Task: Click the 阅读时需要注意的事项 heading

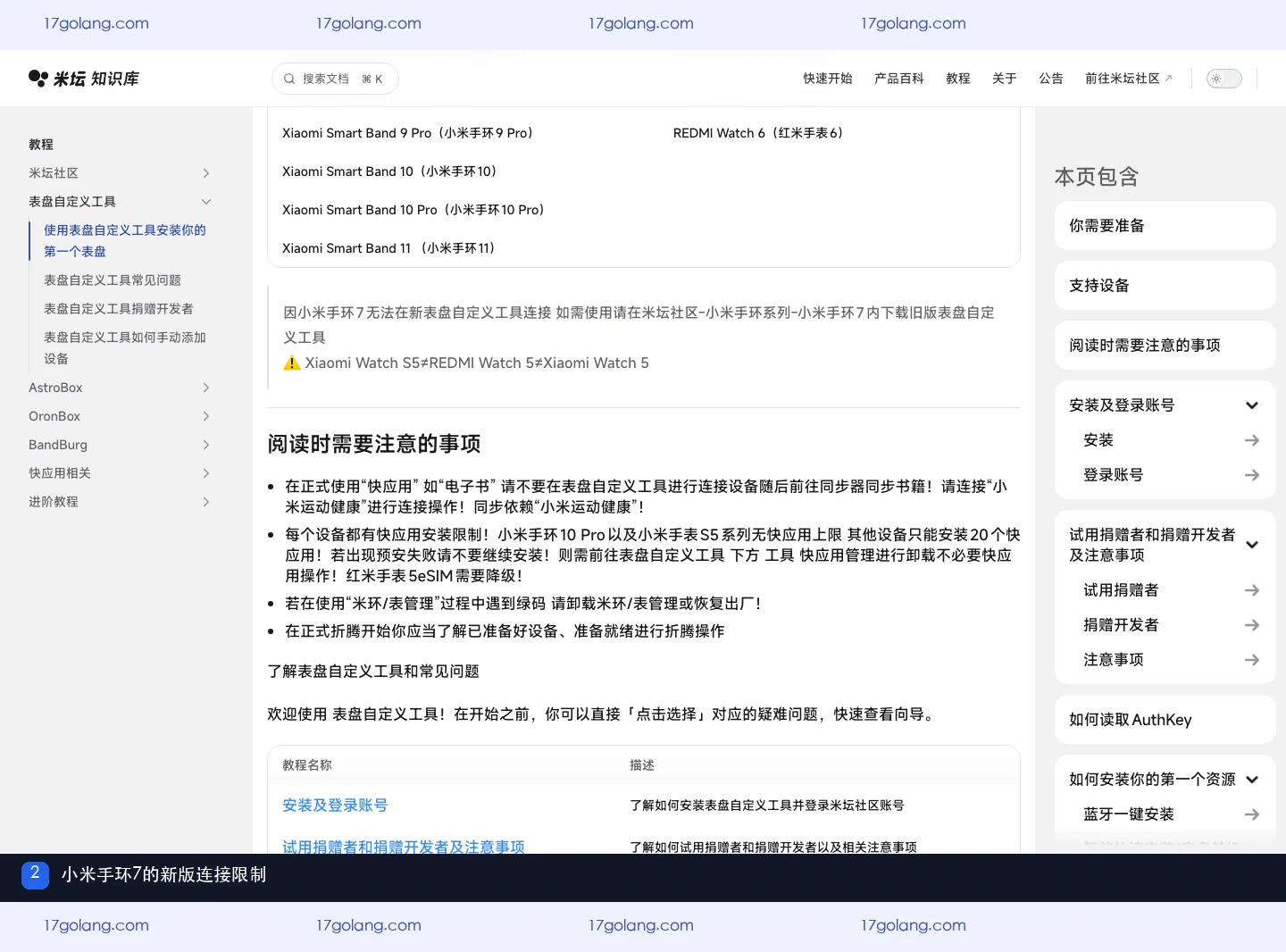Action: point(374,444)
